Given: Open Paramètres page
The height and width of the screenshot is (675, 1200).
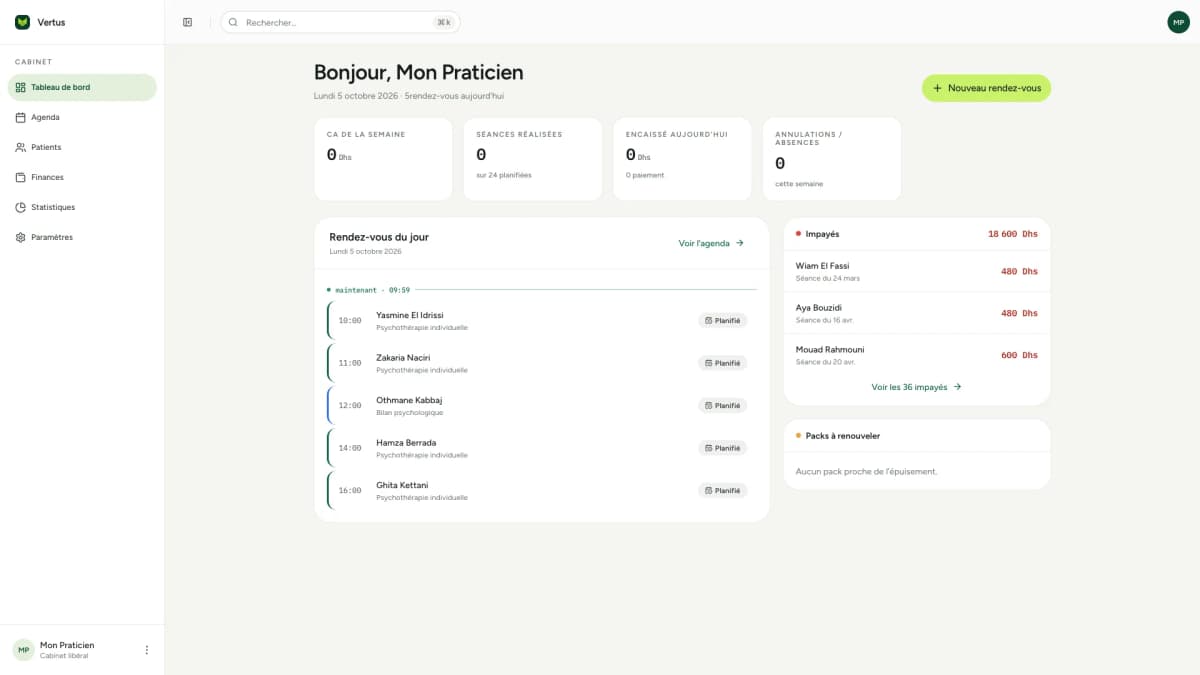Looking at the screenshot, I should coord(82,237).
